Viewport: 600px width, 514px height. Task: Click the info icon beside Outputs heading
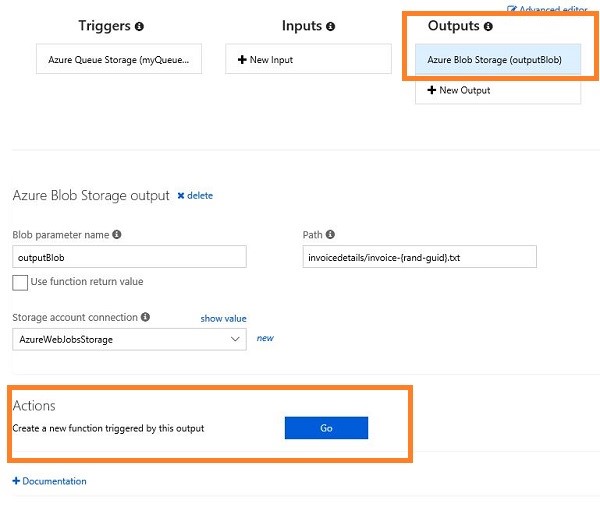coord(488,26)
